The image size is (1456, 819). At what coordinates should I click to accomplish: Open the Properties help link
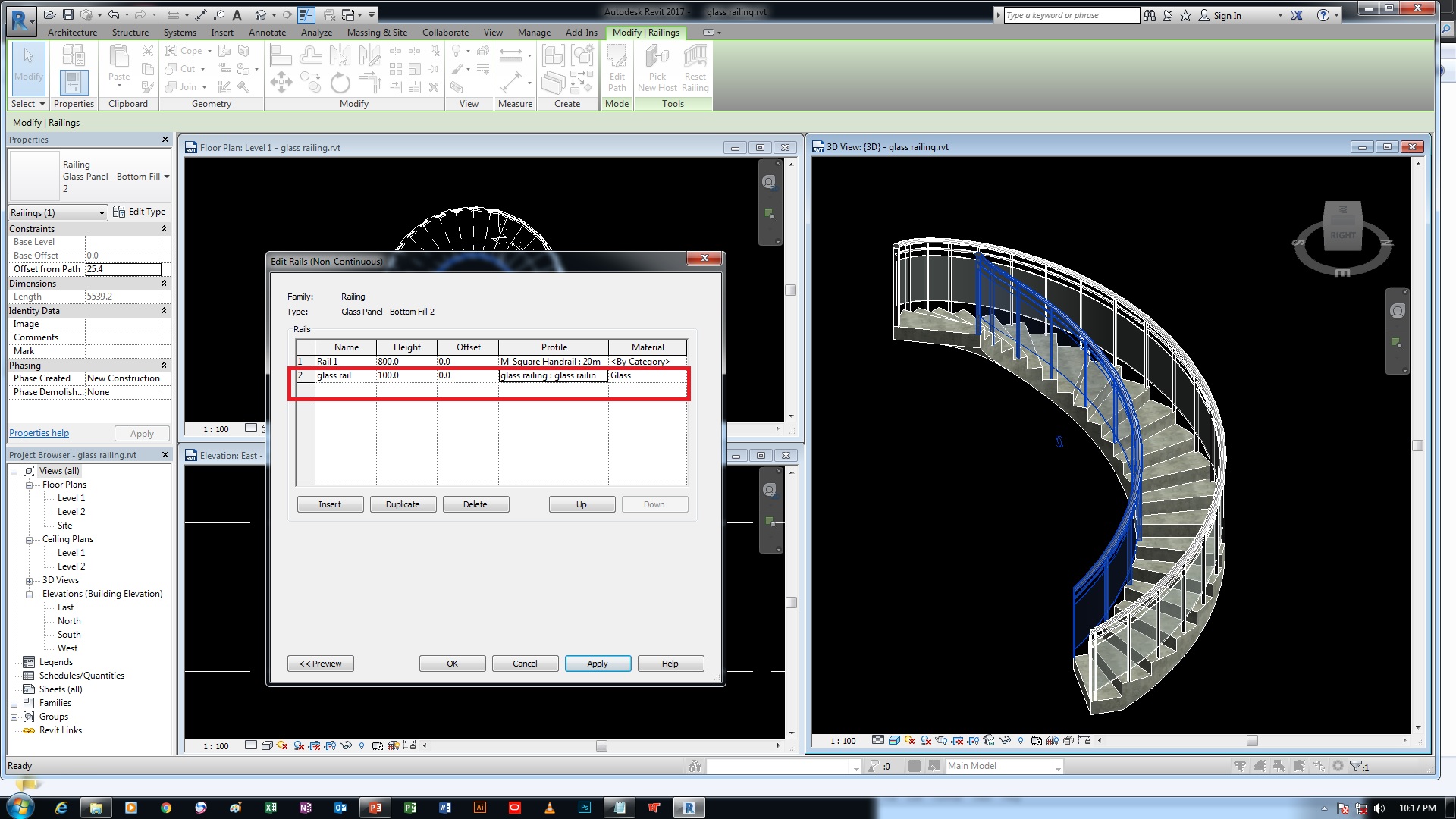pos(39,433)
